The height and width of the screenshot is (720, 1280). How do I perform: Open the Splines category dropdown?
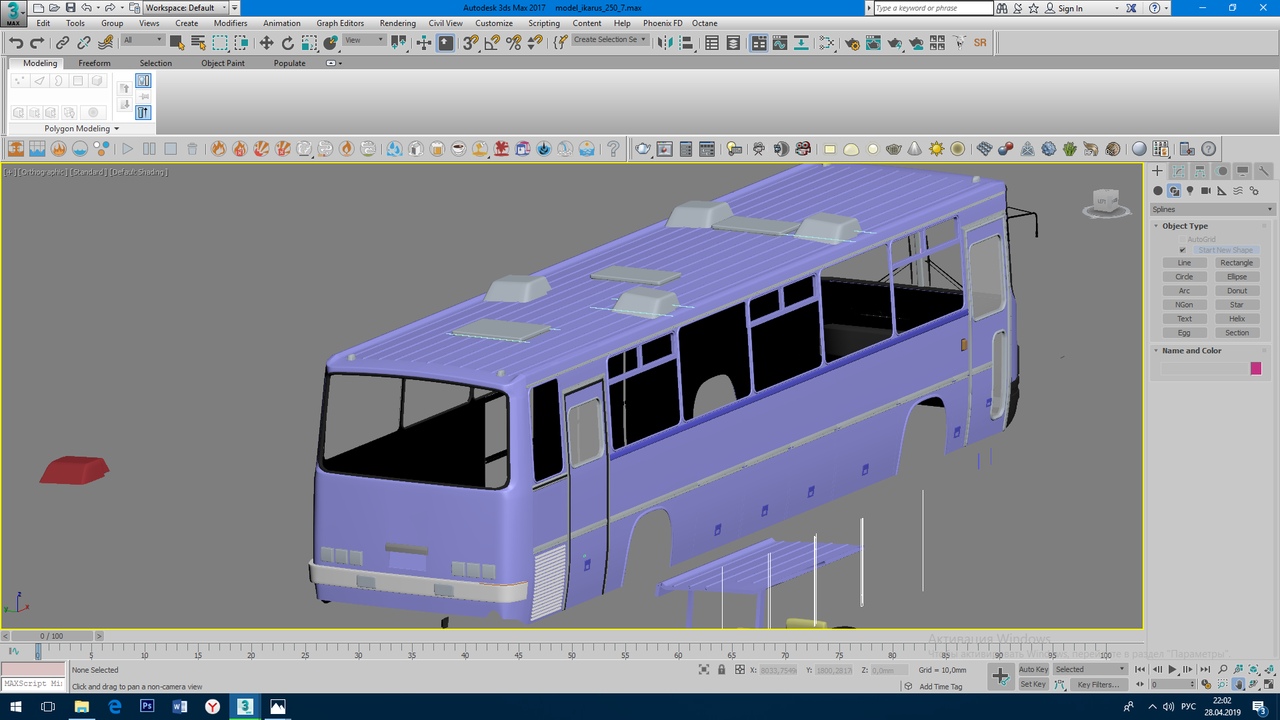1212,209
